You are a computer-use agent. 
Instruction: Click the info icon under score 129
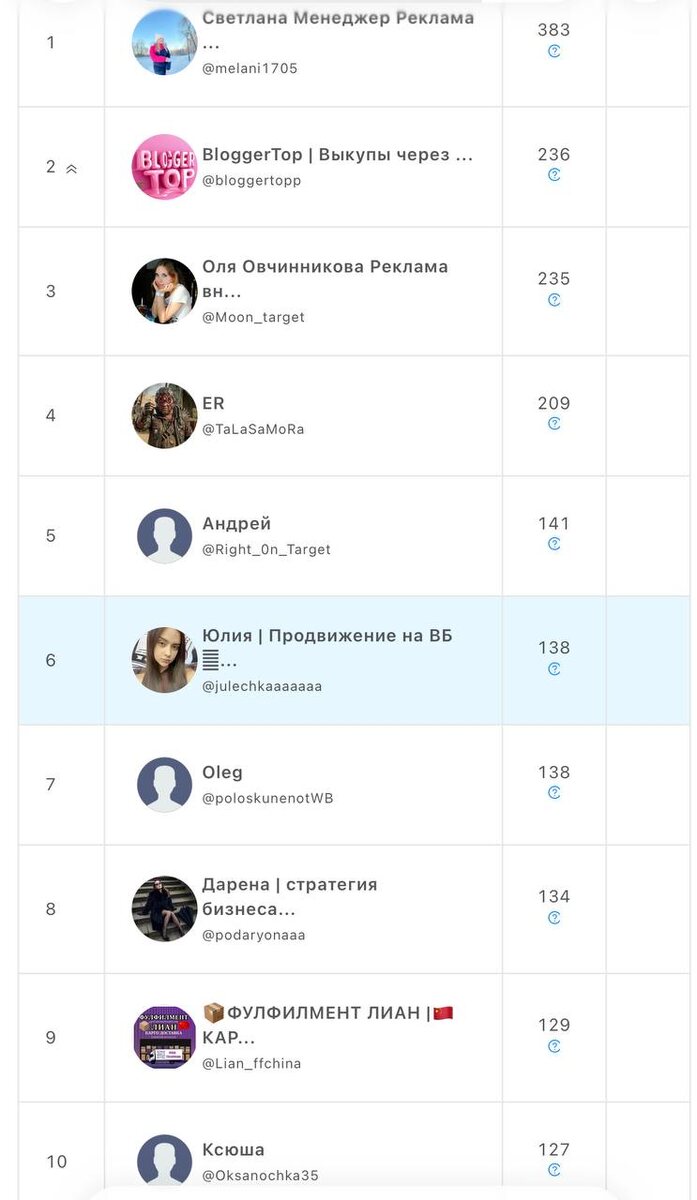point(554,1046)
